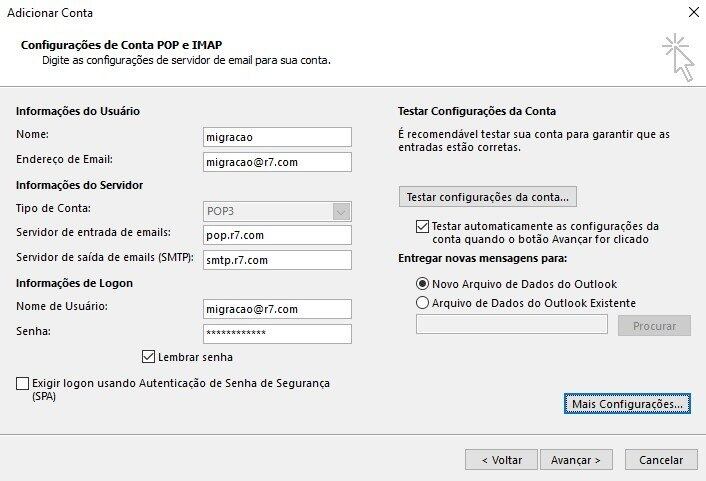The width and height of the screenshot is (706, 481).
Task: Go back with the Voltar button
Action: coord(501,460)
